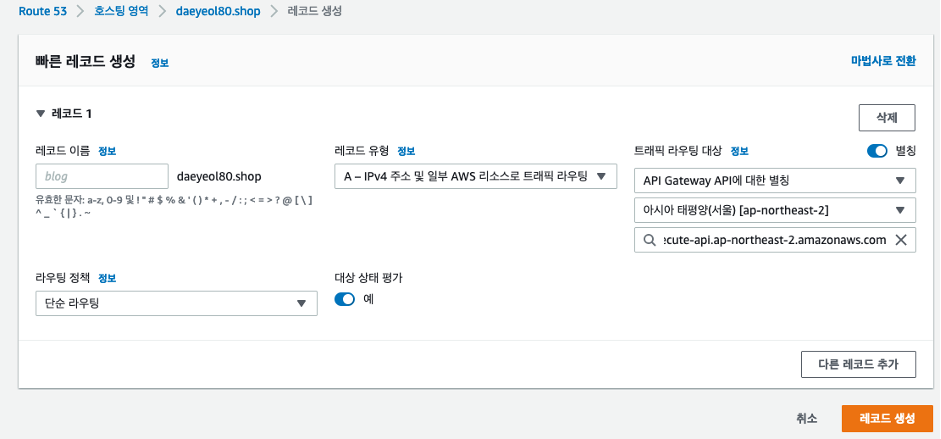Click the 삭제 button
The height and width of the screenshot is (439, 941).
(x=887, y=118)
